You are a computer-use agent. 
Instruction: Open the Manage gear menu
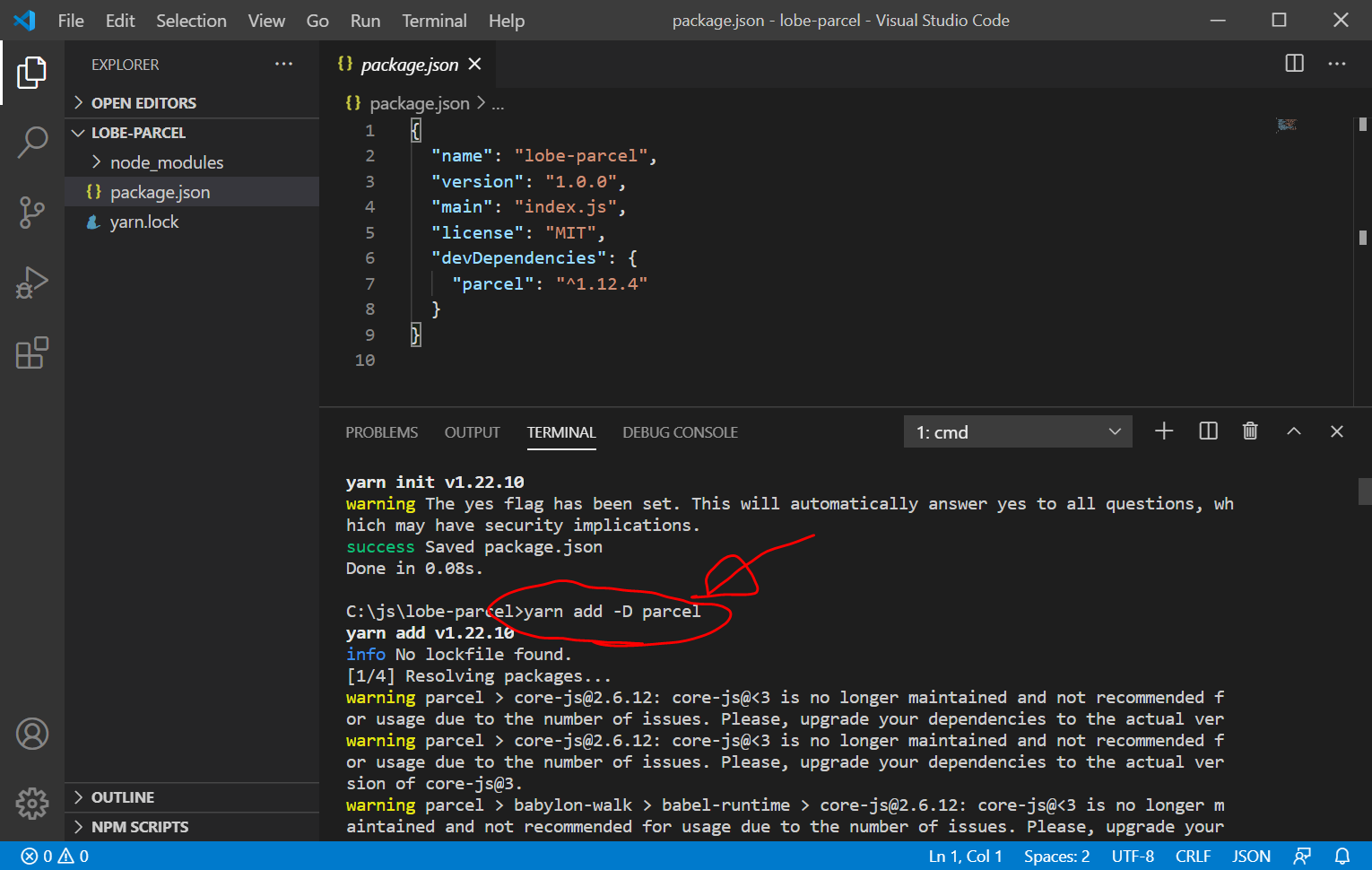(x=32, y=804)
